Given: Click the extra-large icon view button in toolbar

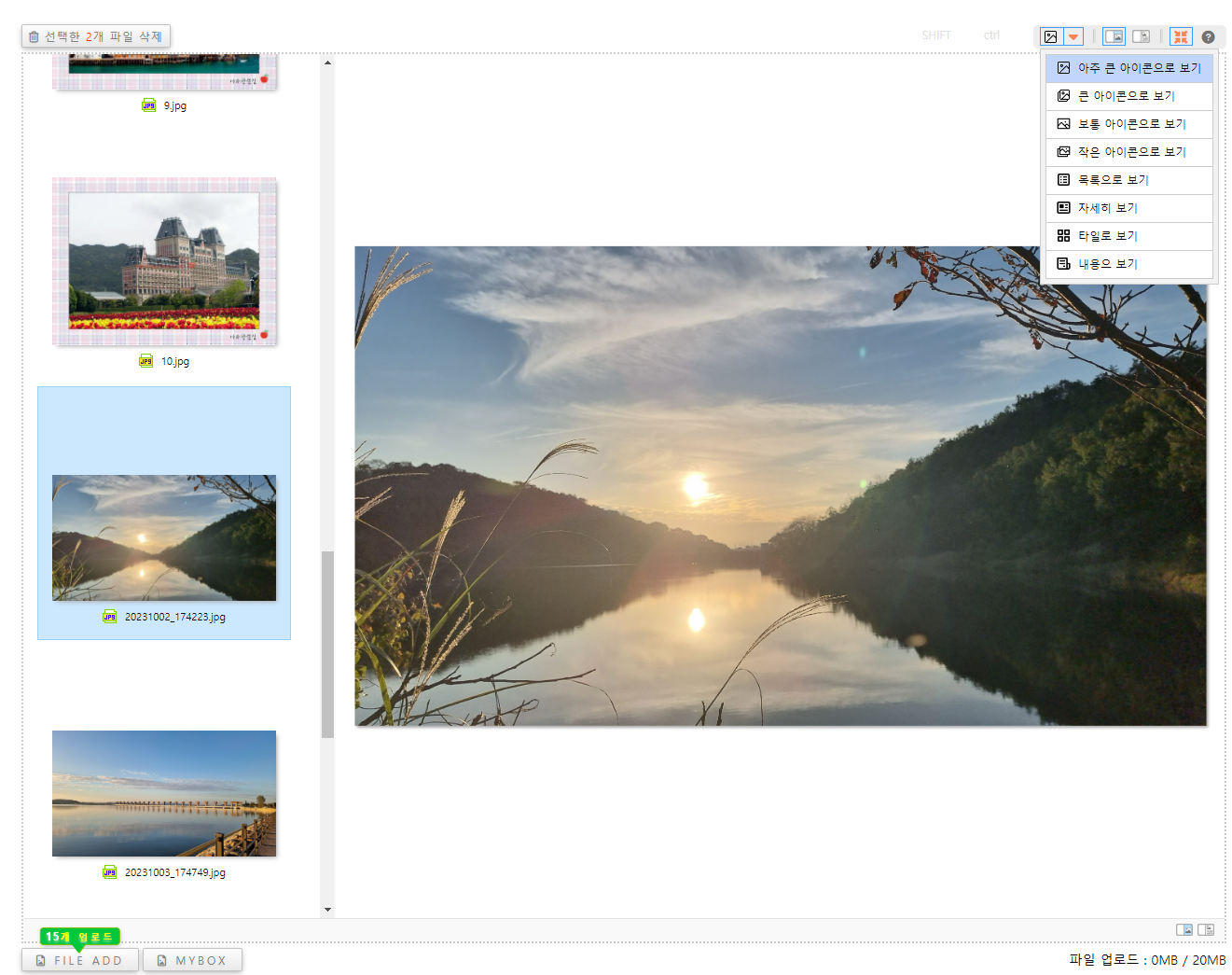Looking at the screenshot, I should 1051,36.
